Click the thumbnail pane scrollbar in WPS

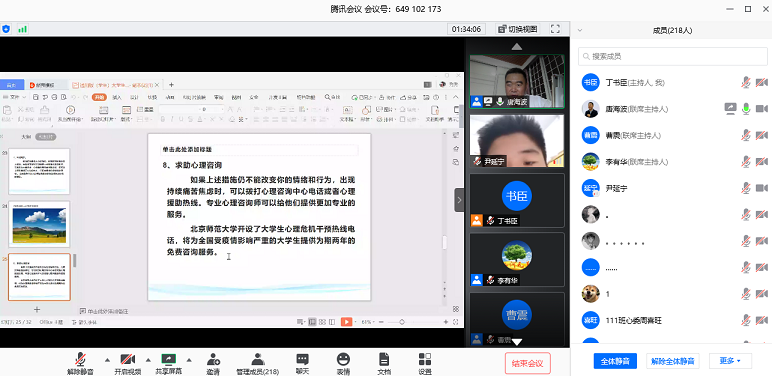[x=75, y=260]
